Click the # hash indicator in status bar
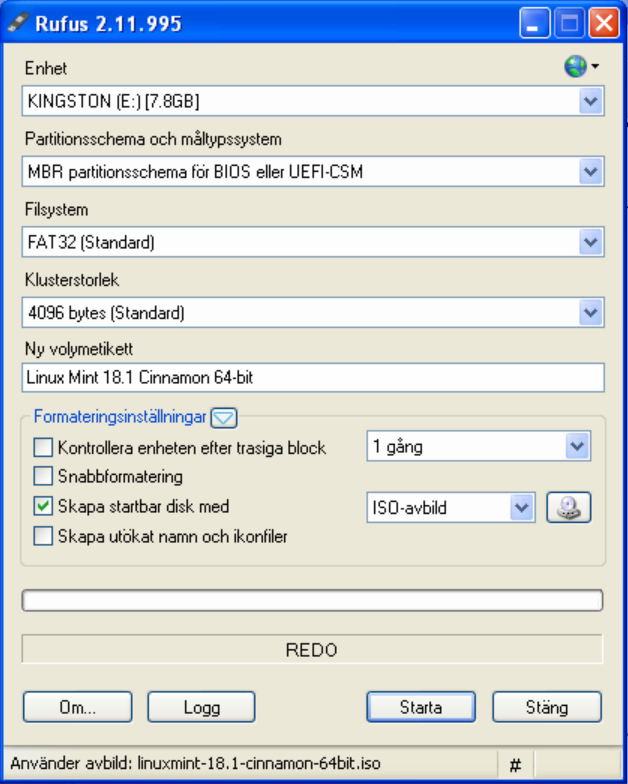Screen dimensions: 628x784 click(x=516, y=764)
